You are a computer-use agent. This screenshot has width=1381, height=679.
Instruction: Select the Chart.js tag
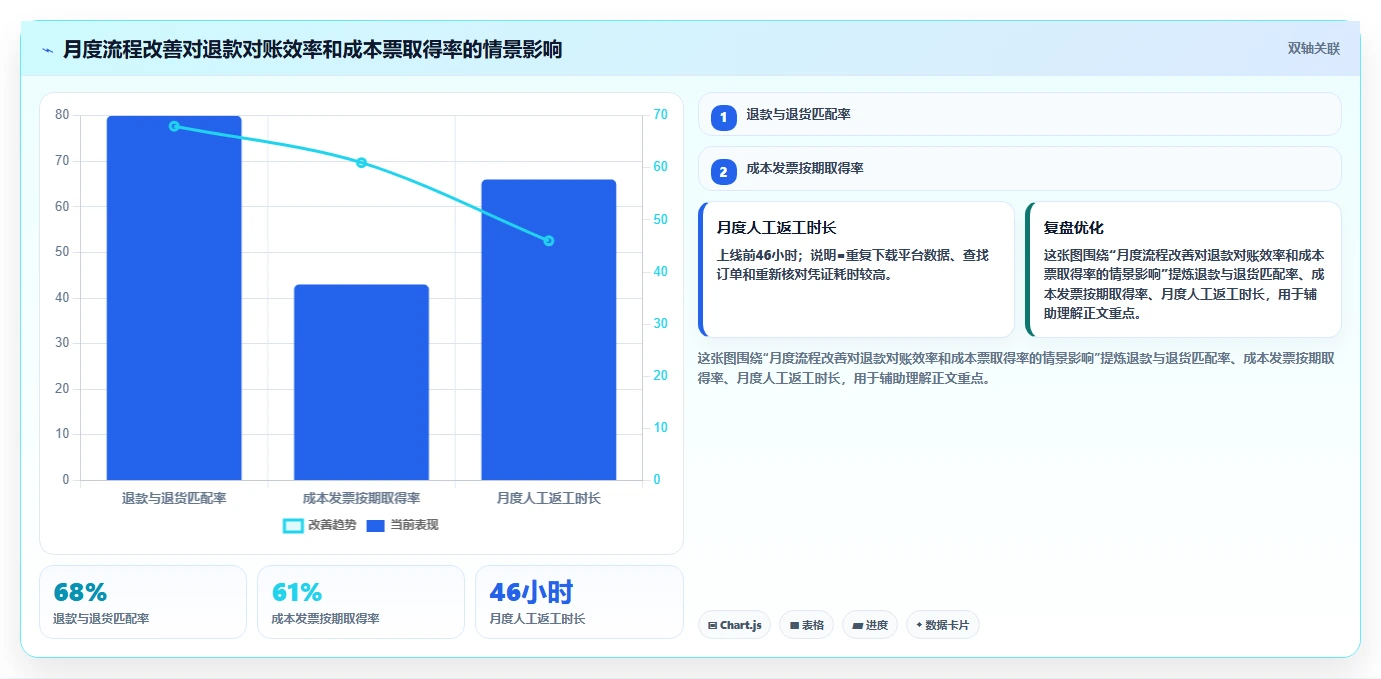pos(734,625)
